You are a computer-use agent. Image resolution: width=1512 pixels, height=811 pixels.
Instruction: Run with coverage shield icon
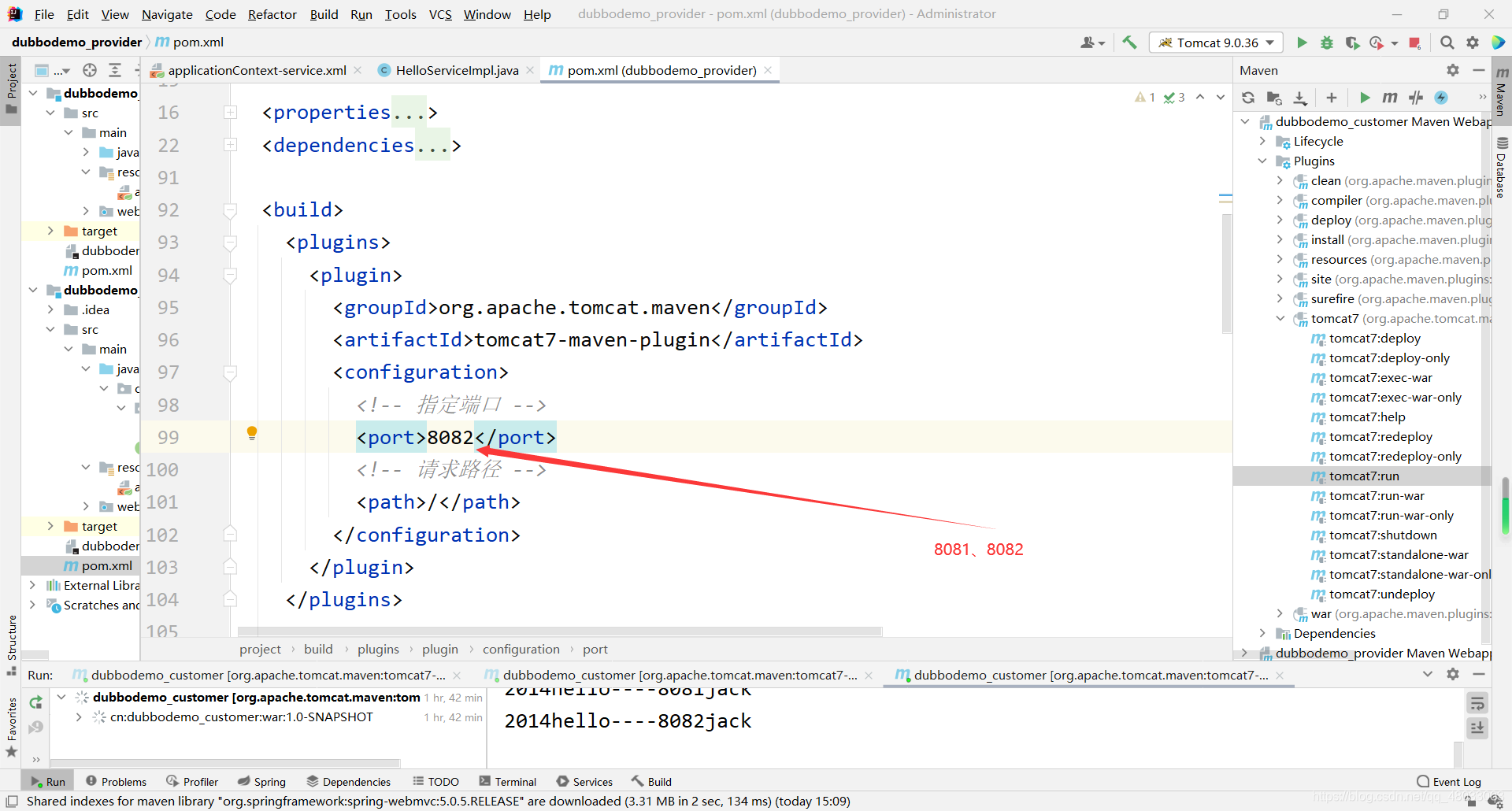tap(1352, 43)
